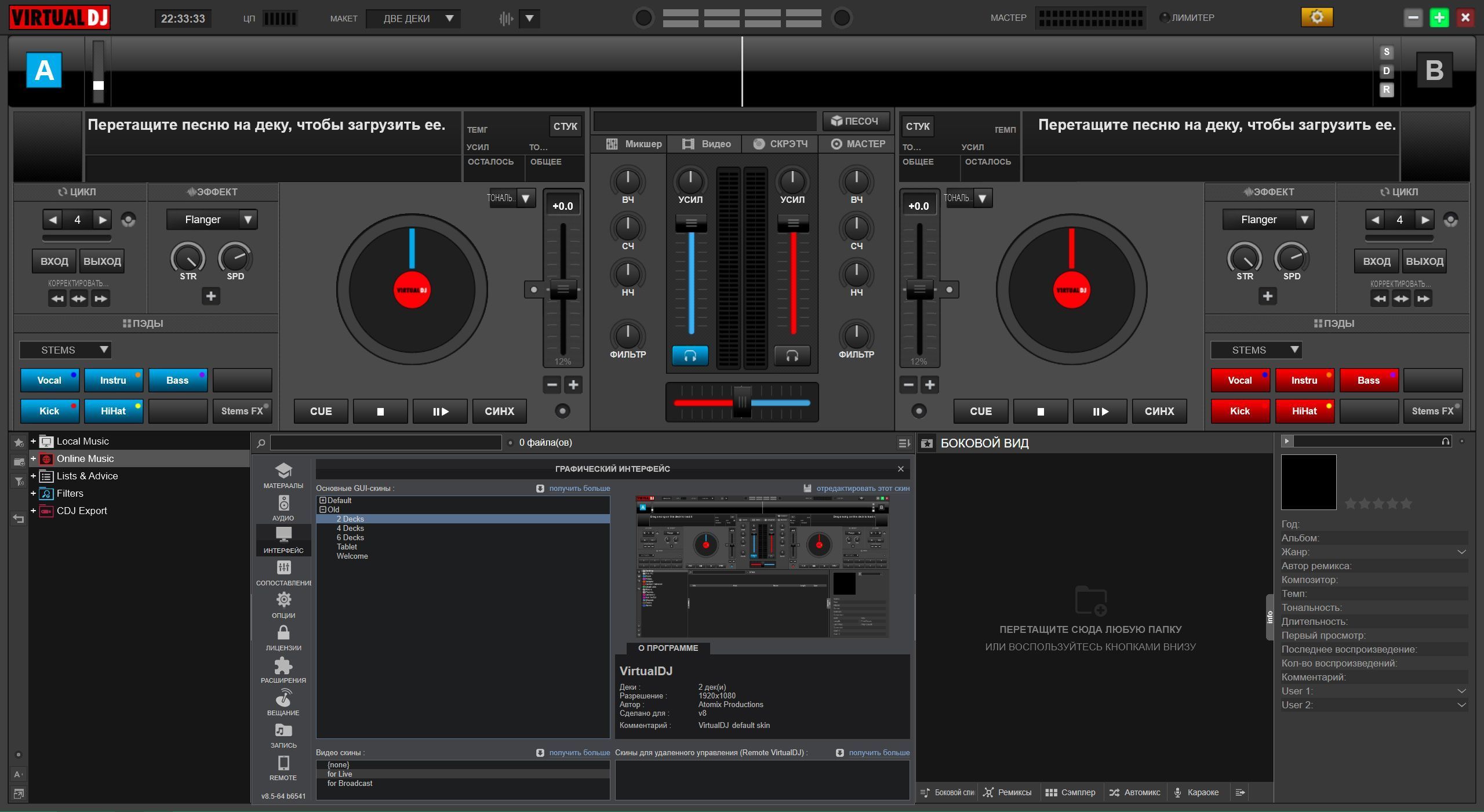Open the sideview options list icon
Screen dimensions: 1484x812
click(1240, 792)
